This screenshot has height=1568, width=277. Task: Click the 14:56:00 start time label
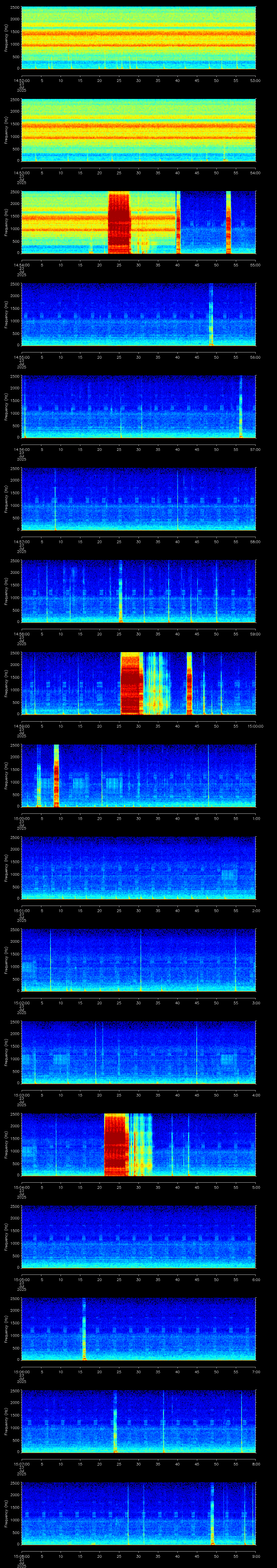[x=21, y=449]
